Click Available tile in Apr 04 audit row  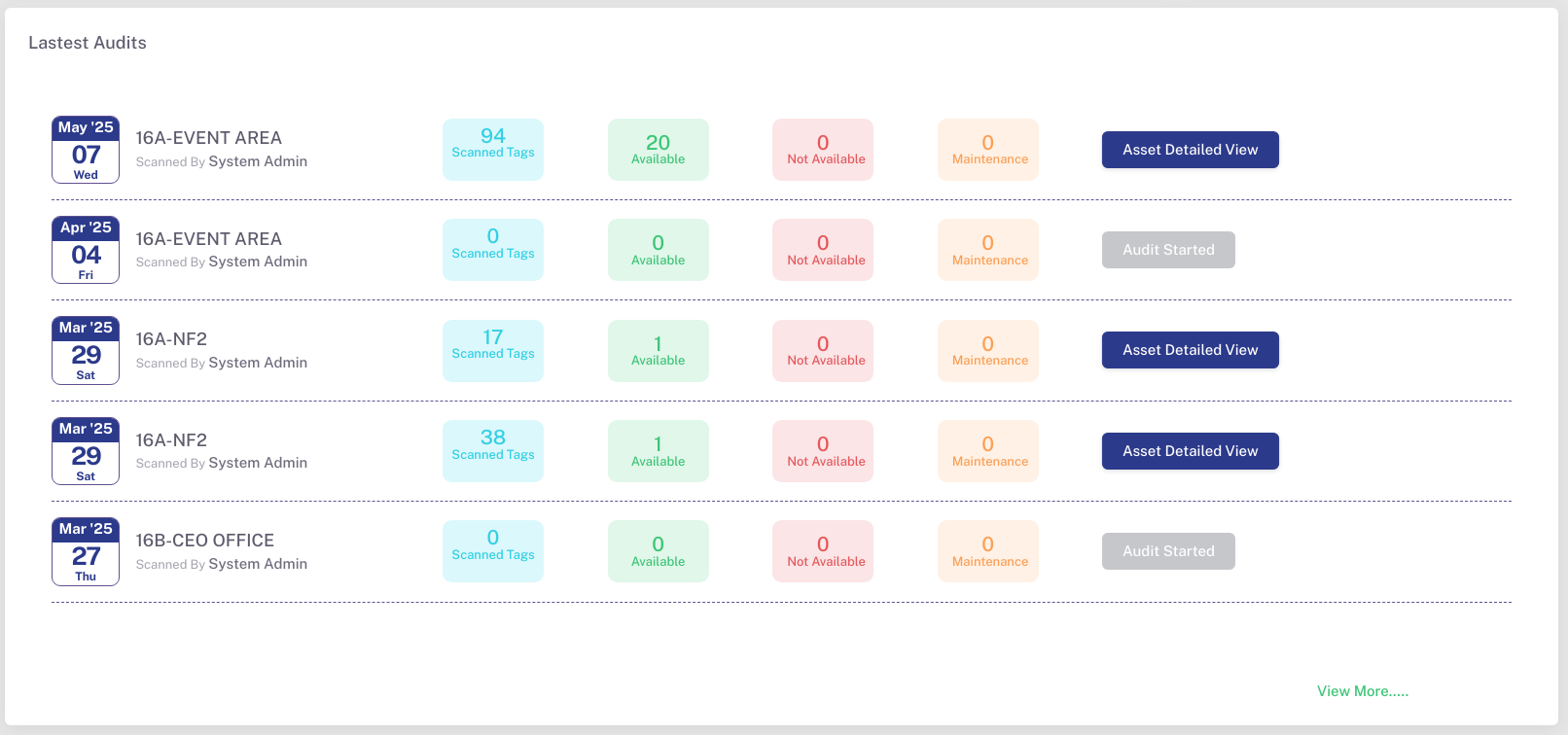pyautogui.click(x=659, y=250)
